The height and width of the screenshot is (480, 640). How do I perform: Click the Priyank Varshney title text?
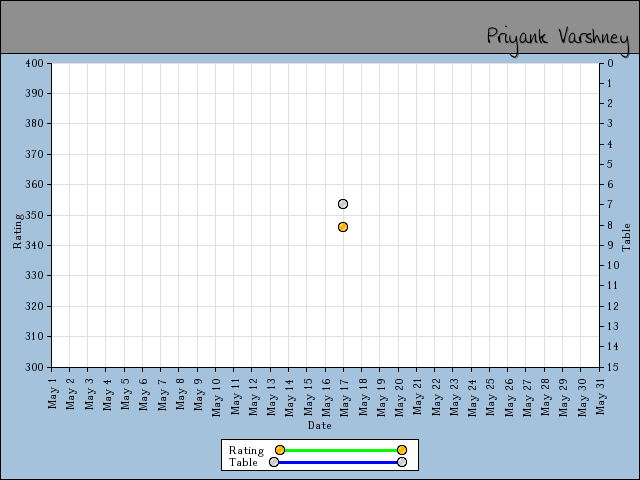[557, 37]
